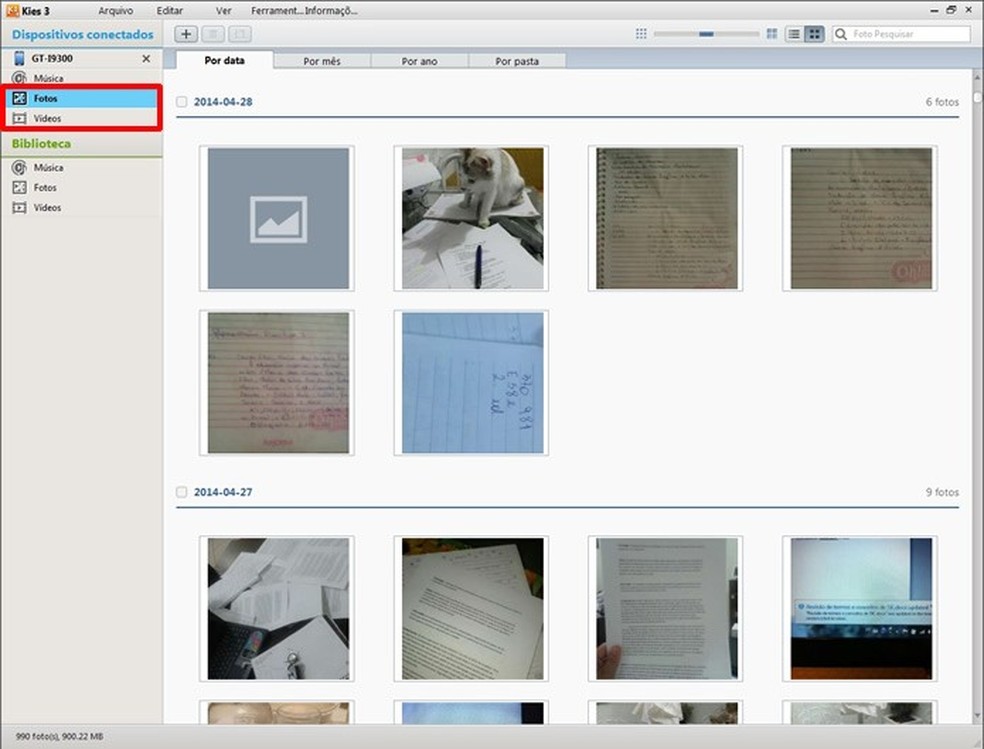Click the add photos plus button
This screenshot has width=984, height=749.
[x=185, y=34]
